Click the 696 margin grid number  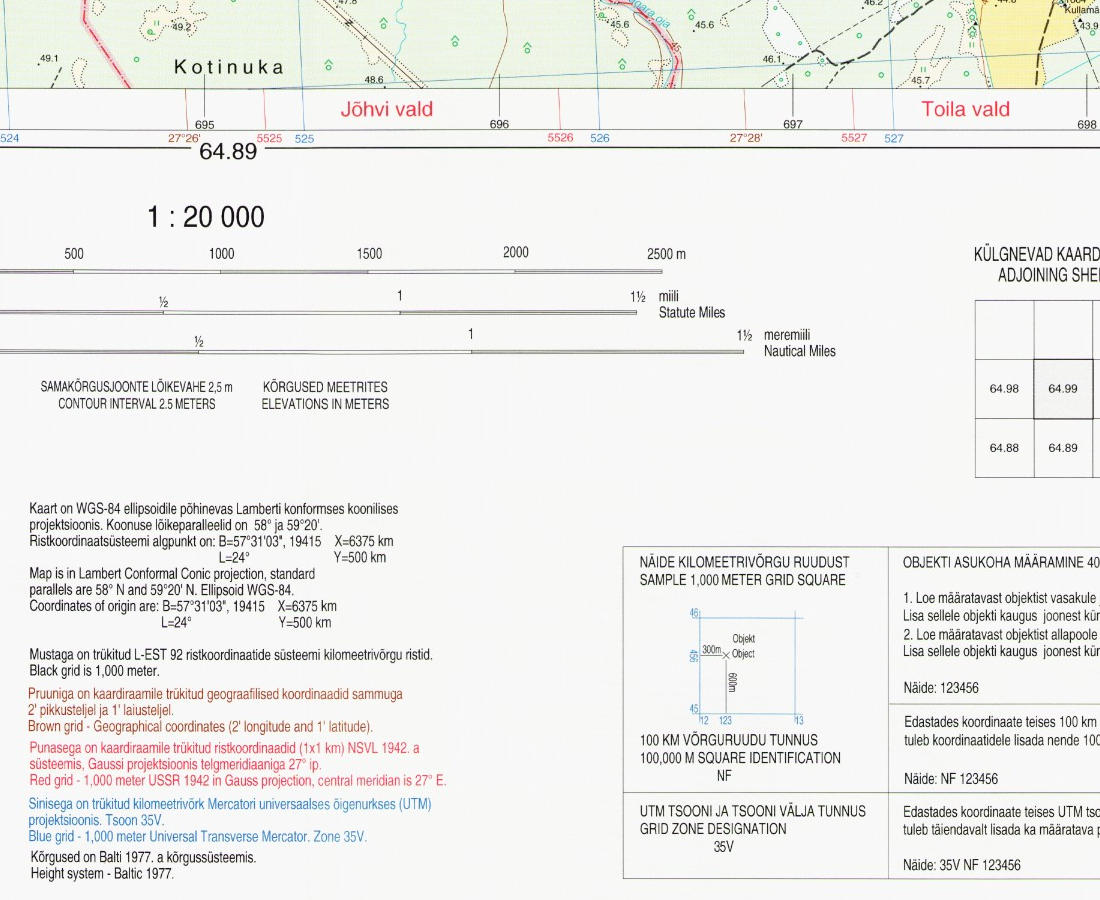tap(499, 124)
